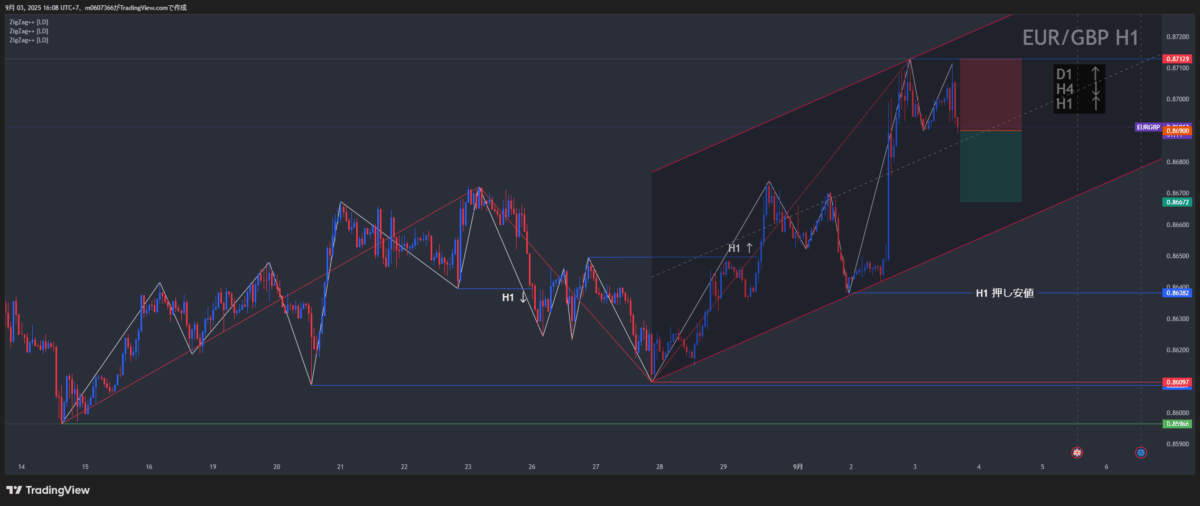Click the H1 up-arrow in trend table
Viewport: 1200px width, 506px height.
[x=1096, y=104]
